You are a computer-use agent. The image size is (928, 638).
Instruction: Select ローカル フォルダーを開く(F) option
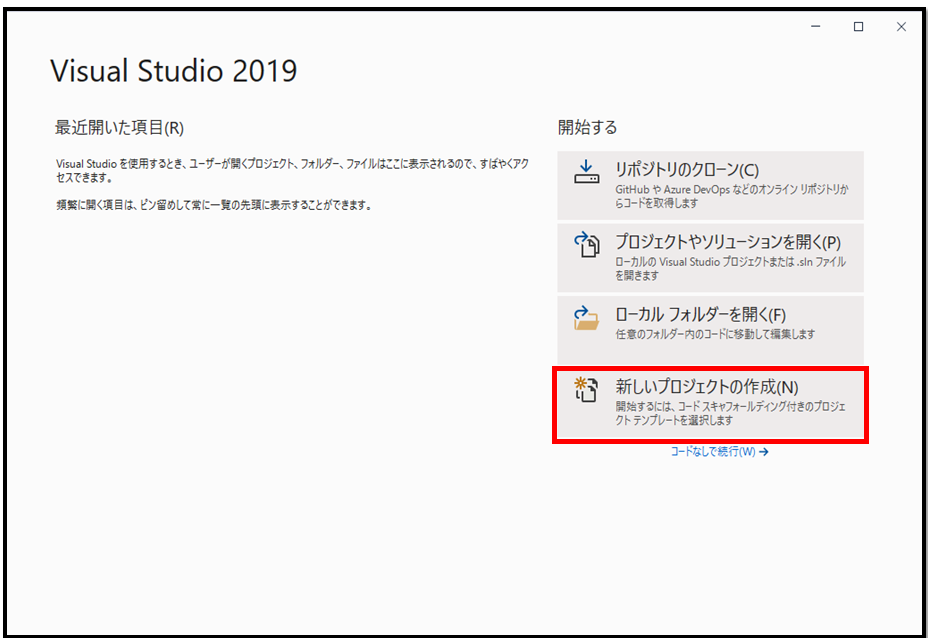(x=710, y=330)
